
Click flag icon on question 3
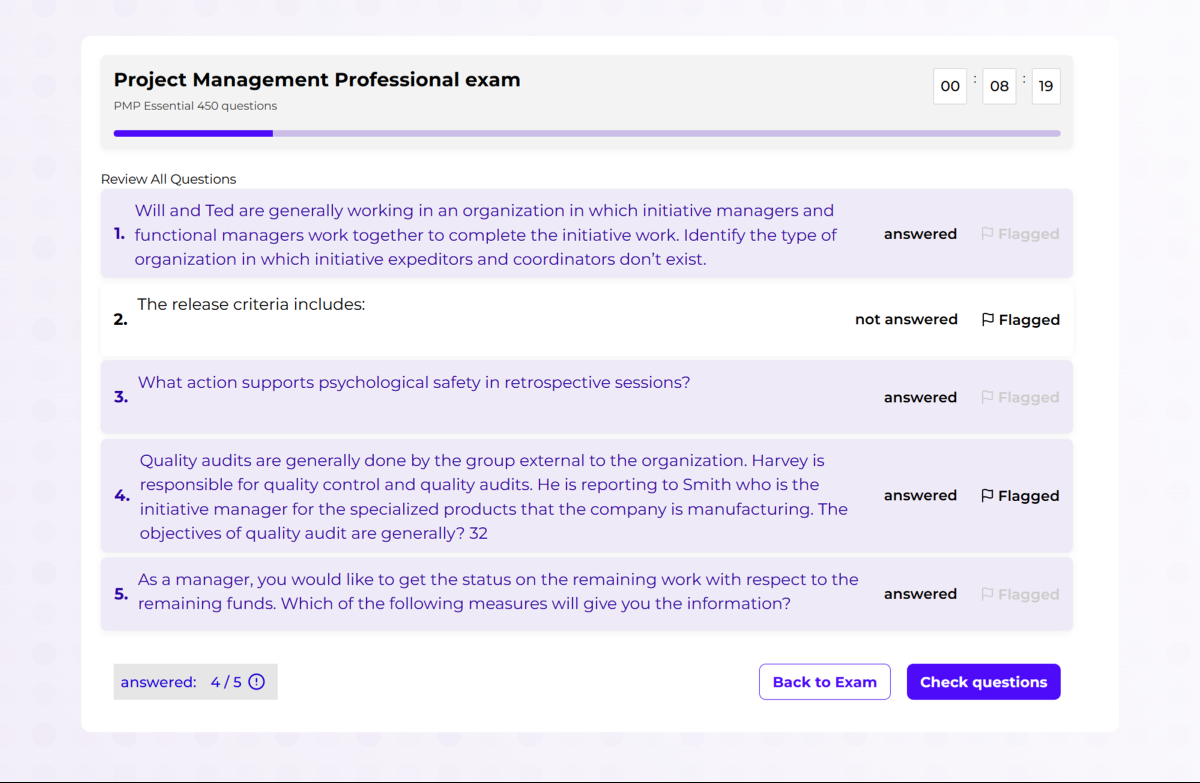pos(987,397)
